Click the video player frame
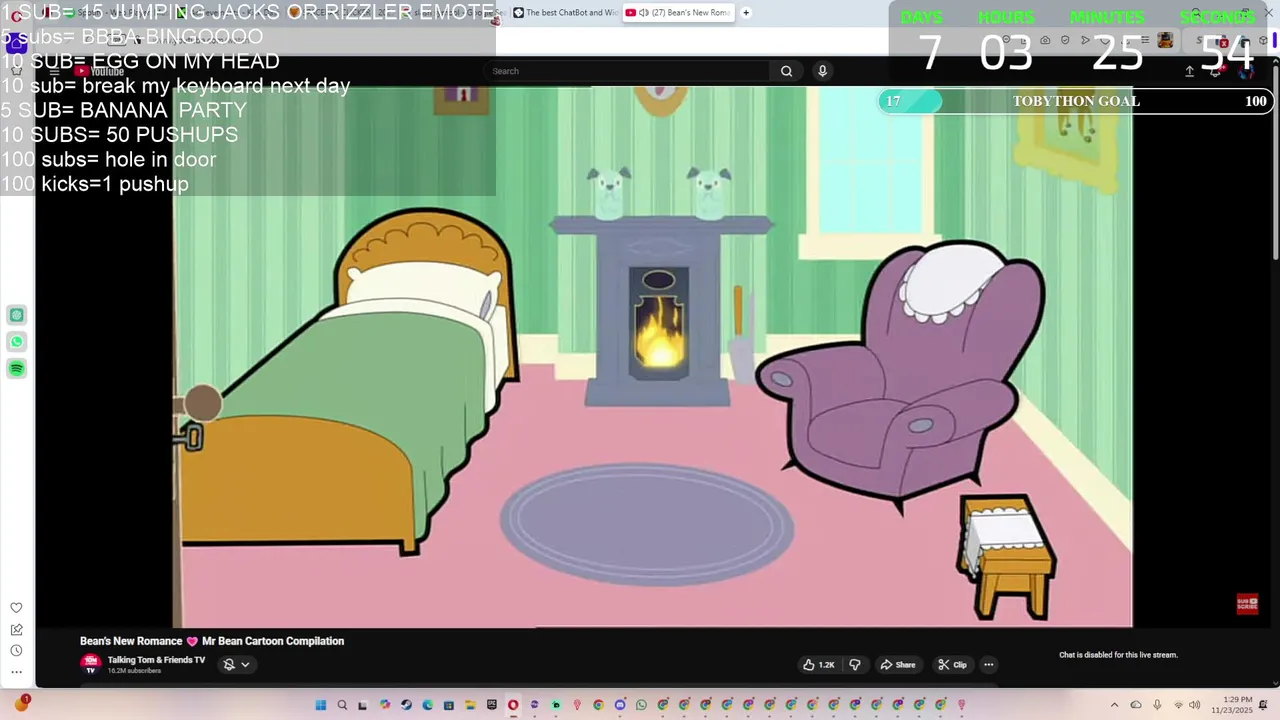1280x720 pixels. coord(653,356)
